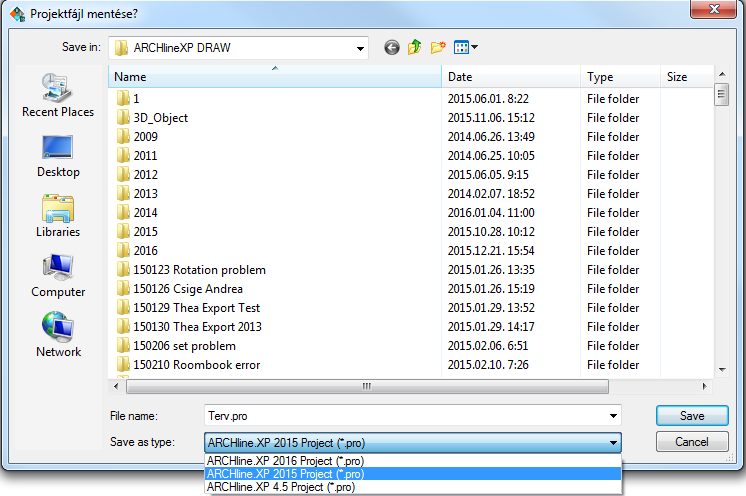Create a new folder

pyautogui.click(x=438, y=47)
